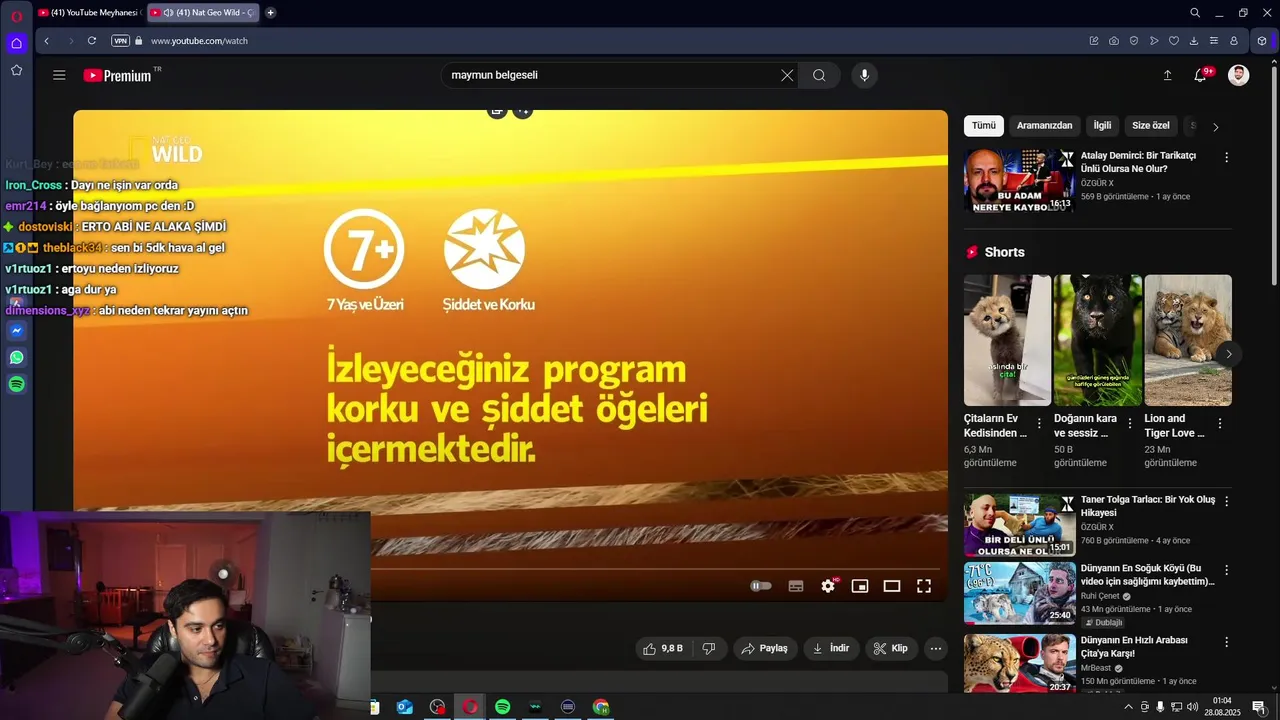
Task: Open Opera sidebar bookmarks star
Action: click(16, 70)
